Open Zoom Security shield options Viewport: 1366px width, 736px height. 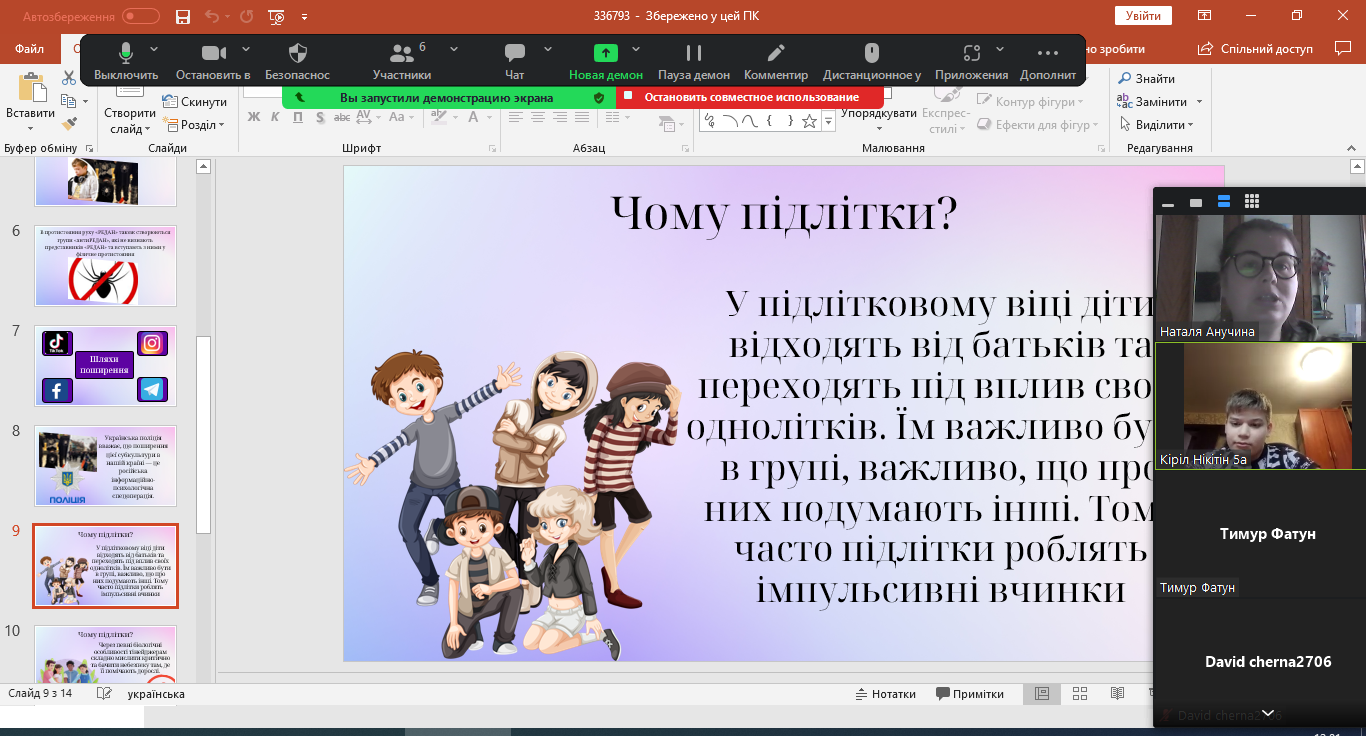point(297,62)
